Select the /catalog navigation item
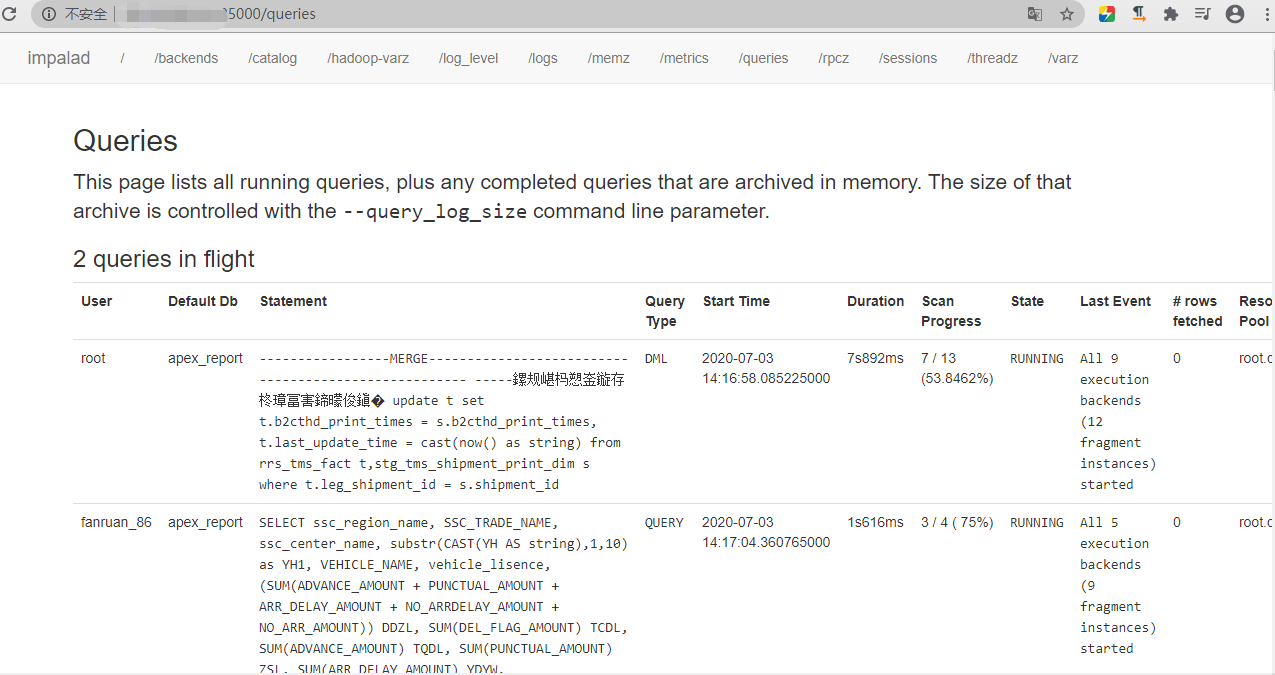Screen dimensions: 1275x675 (x=272, y=58)
